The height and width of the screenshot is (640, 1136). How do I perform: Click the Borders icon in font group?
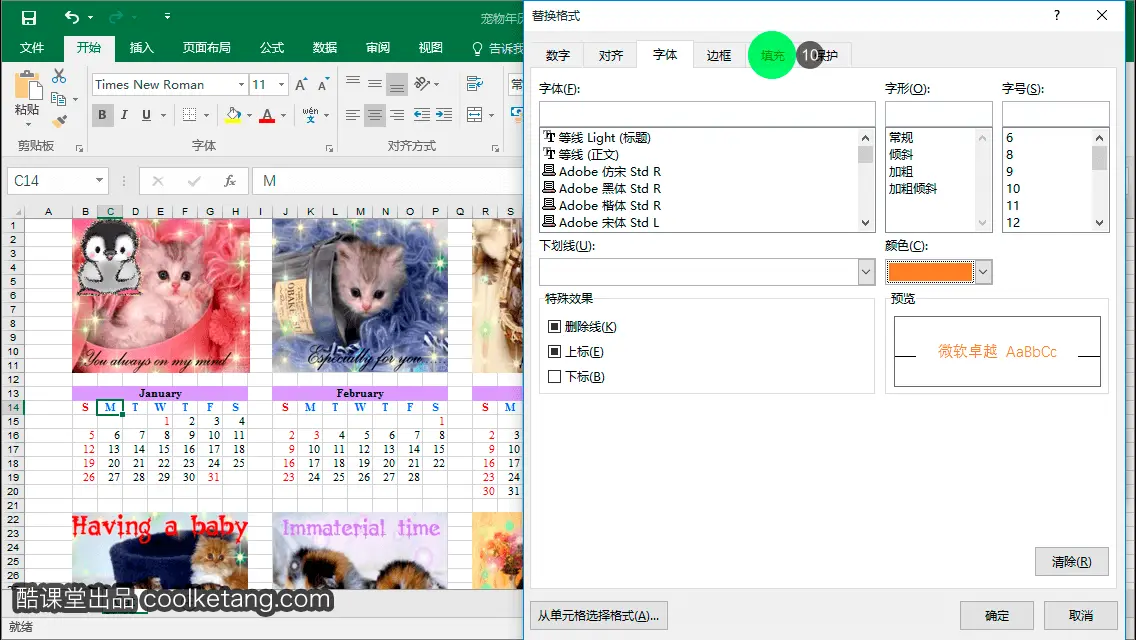(x=189, y=115)
